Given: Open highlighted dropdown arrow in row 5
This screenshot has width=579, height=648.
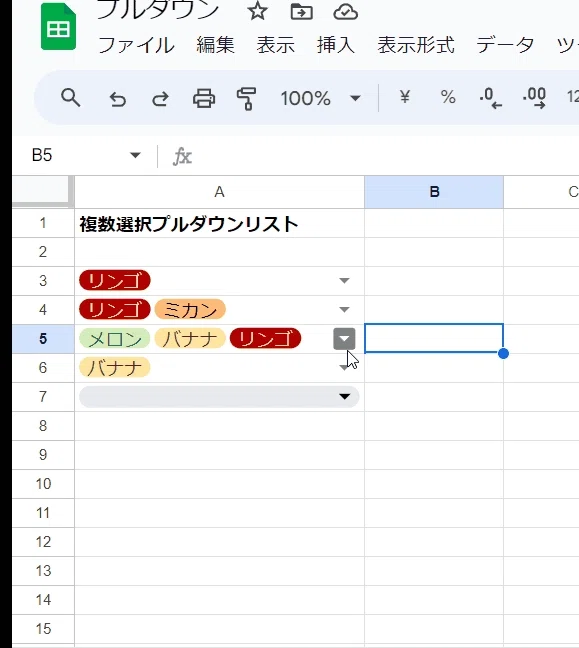Looking at the screenshot, I should point(344,339).
